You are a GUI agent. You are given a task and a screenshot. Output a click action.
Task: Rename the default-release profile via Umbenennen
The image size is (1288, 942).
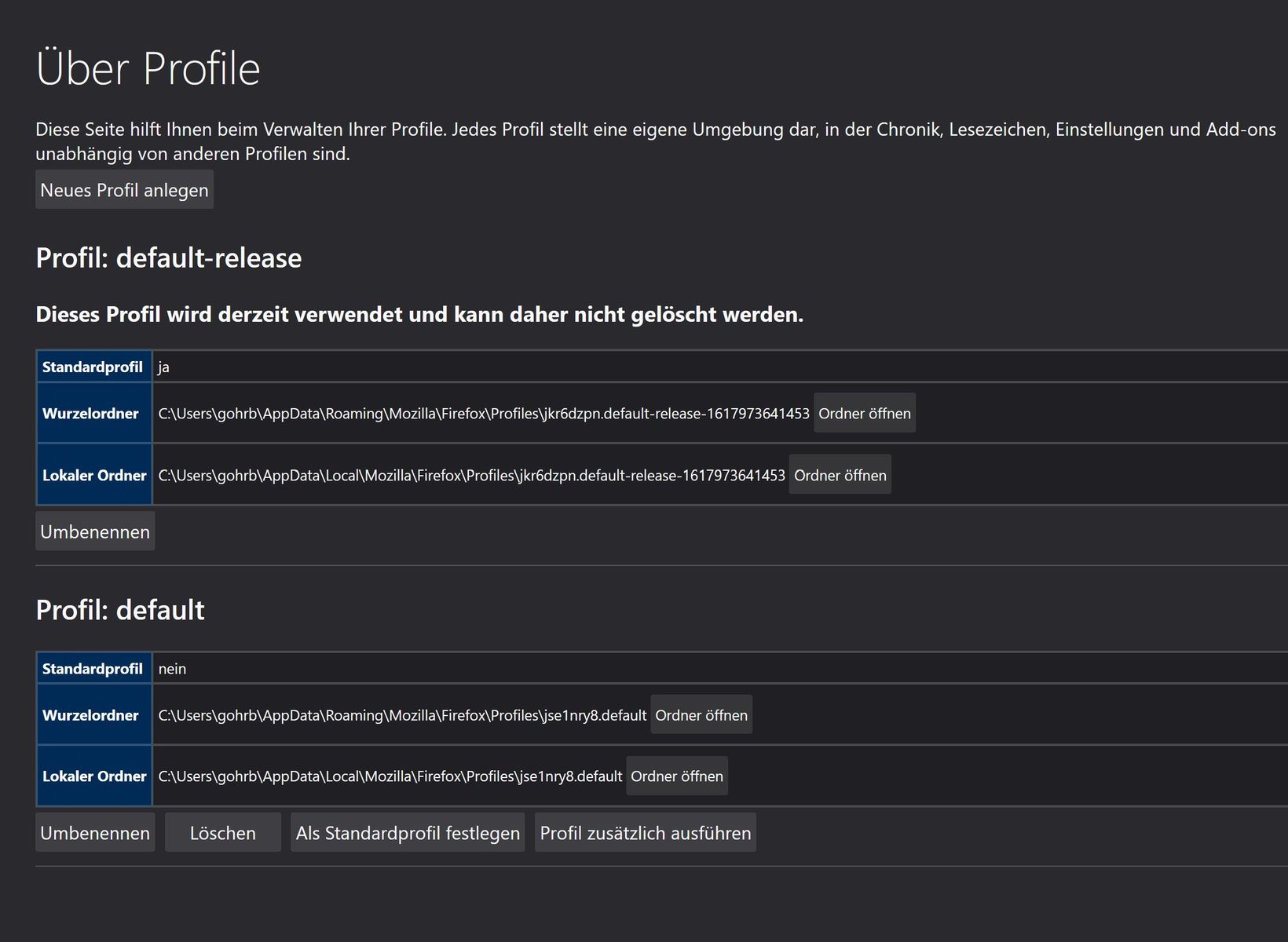click(x=95, y=531)
